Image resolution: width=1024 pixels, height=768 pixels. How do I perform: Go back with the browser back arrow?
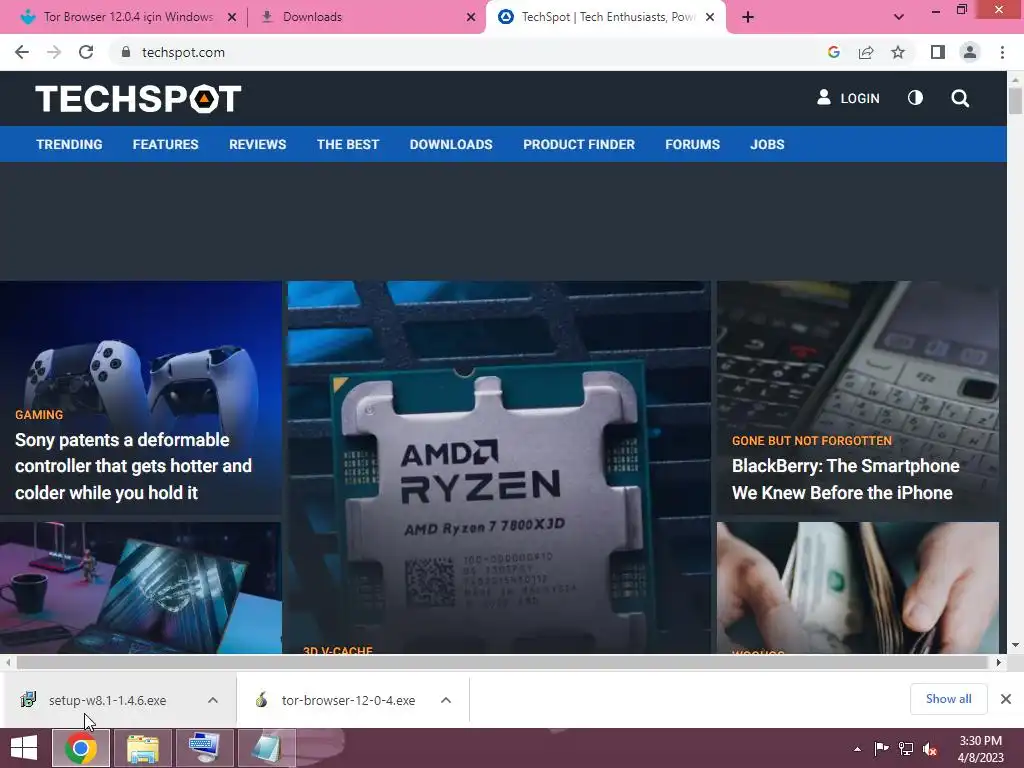pos(22,52)
